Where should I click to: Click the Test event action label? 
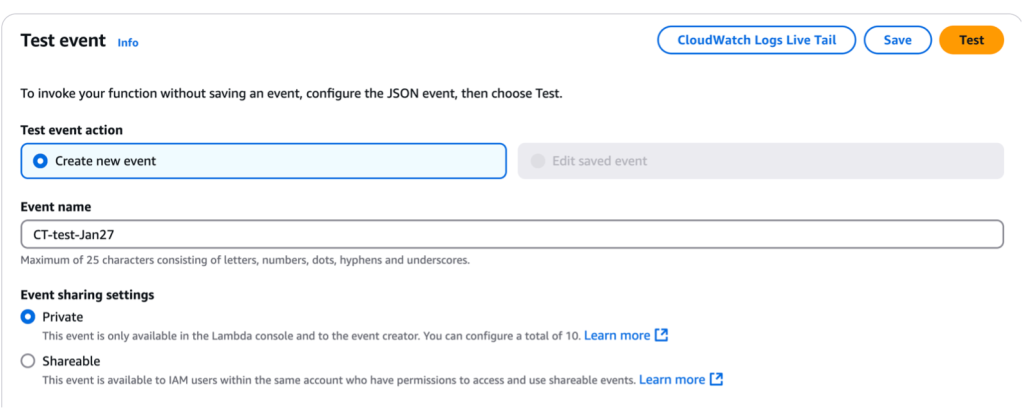pyautogui.click(x=71, y=130)
